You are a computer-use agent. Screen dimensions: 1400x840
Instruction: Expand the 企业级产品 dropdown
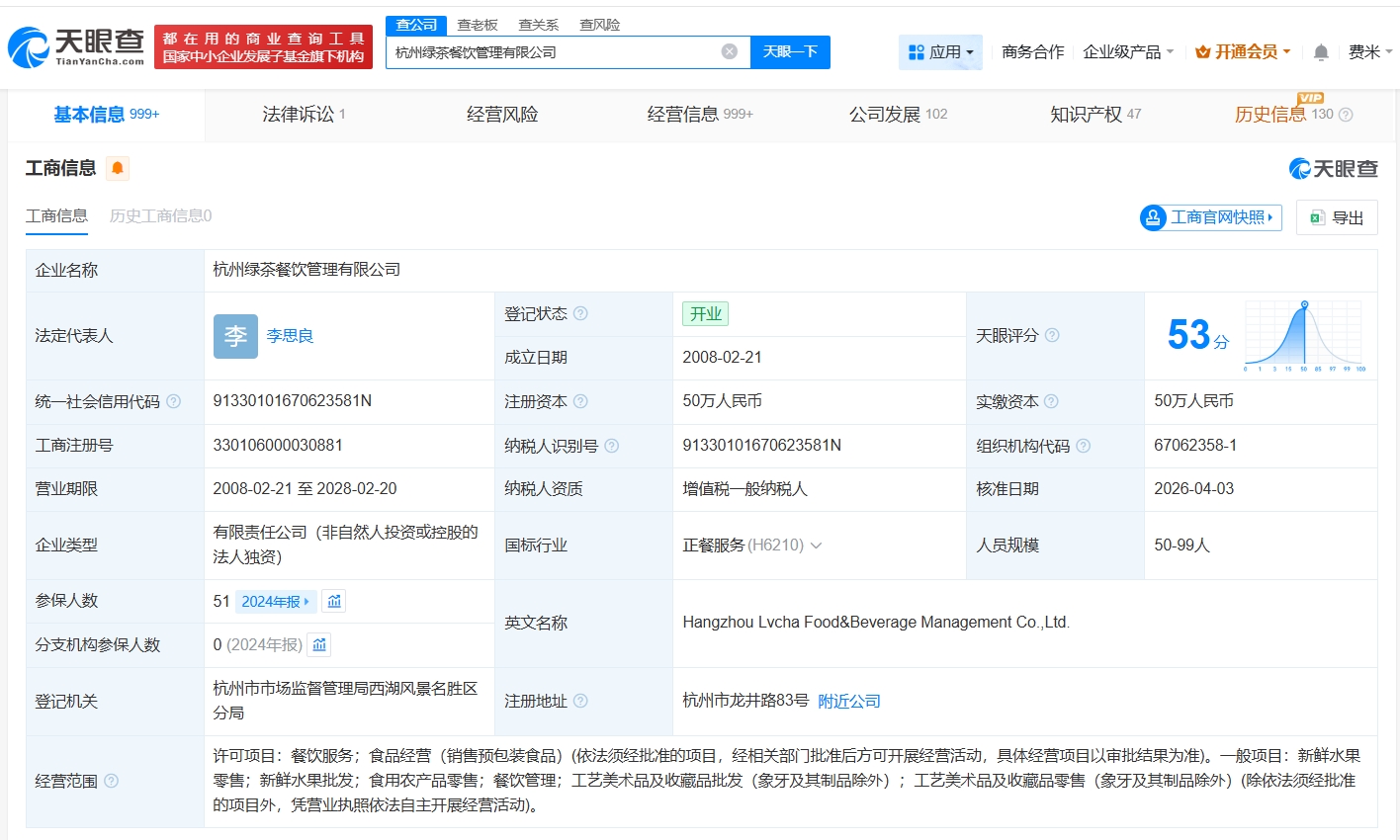point(1128,52)
